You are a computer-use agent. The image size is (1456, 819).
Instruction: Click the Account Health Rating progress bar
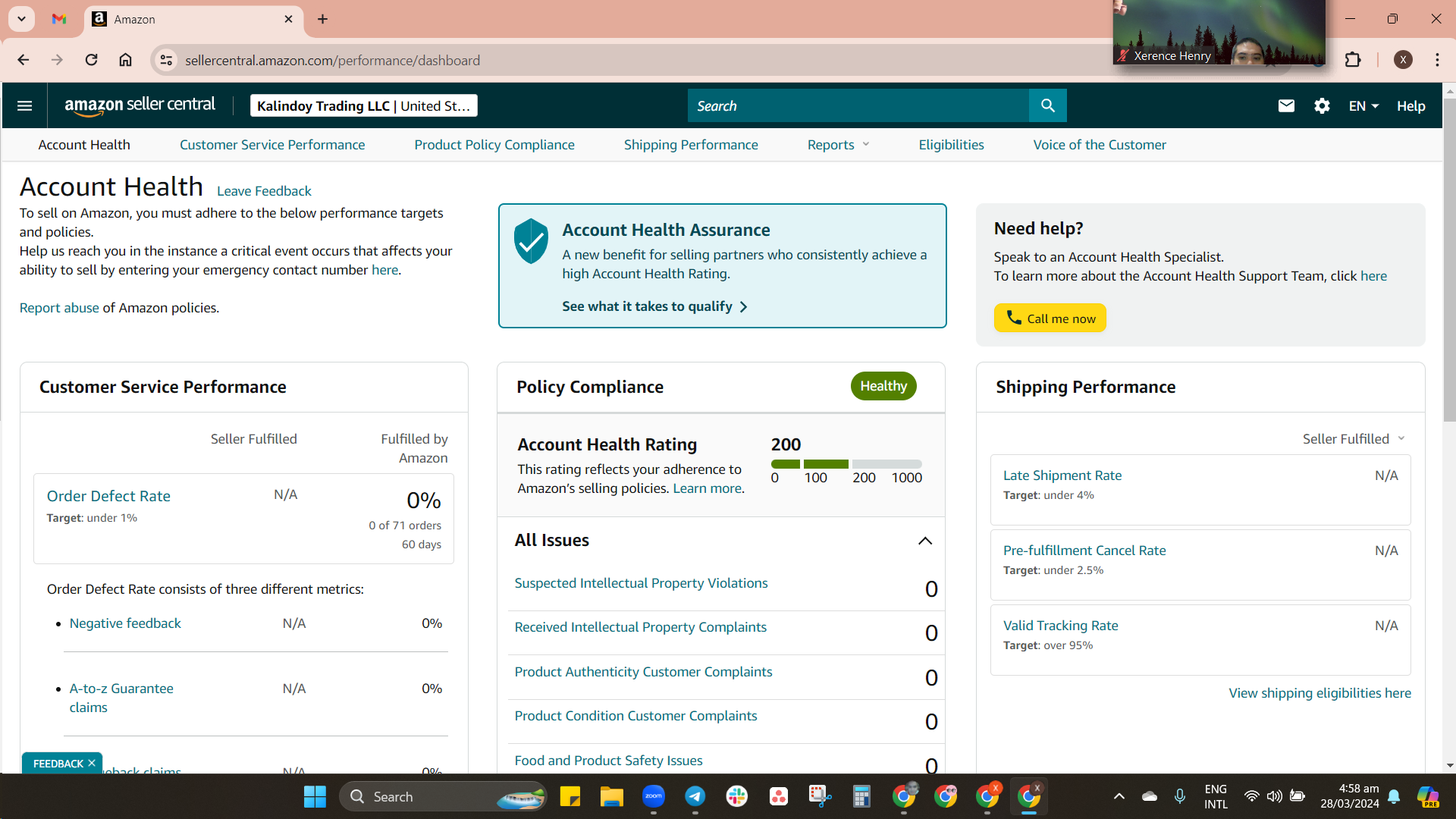[846, 464]
